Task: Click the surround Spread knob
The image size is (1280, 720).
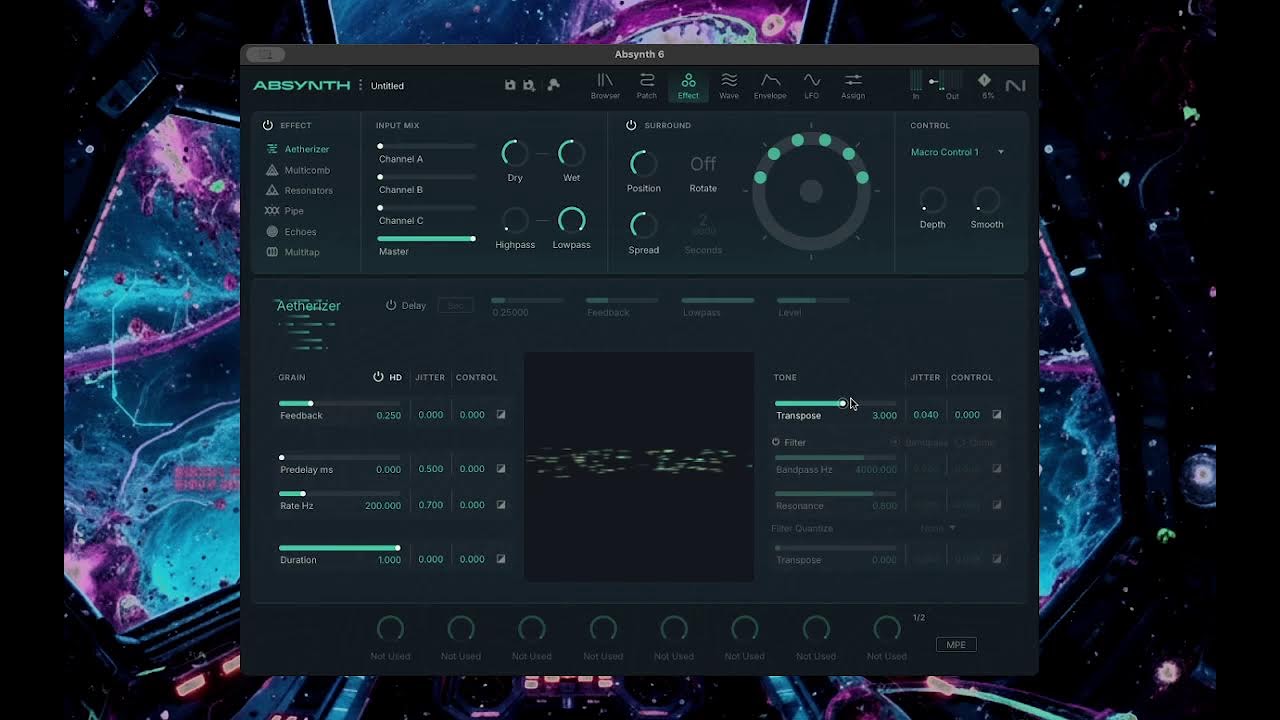Action: pos(643,225)
